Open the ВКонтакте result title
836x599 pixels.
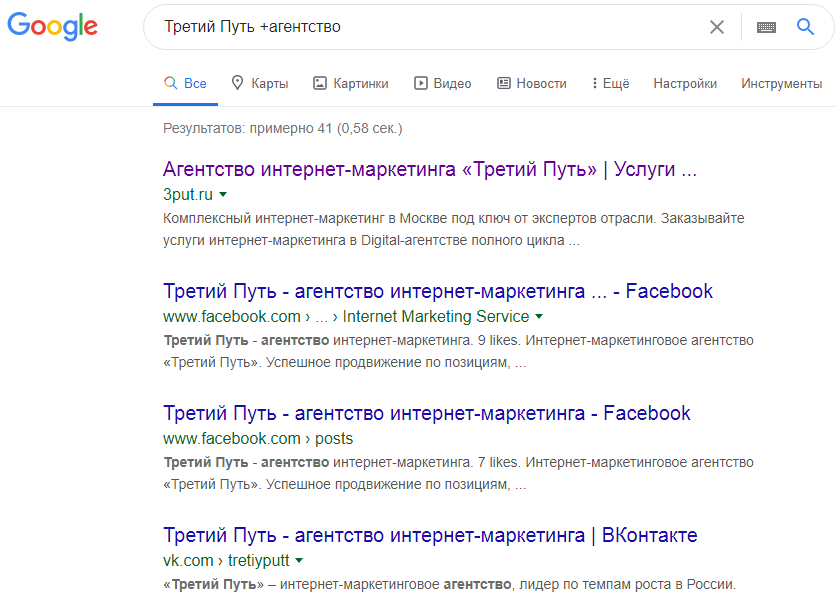pyautogui.click(x=430, y=535)
